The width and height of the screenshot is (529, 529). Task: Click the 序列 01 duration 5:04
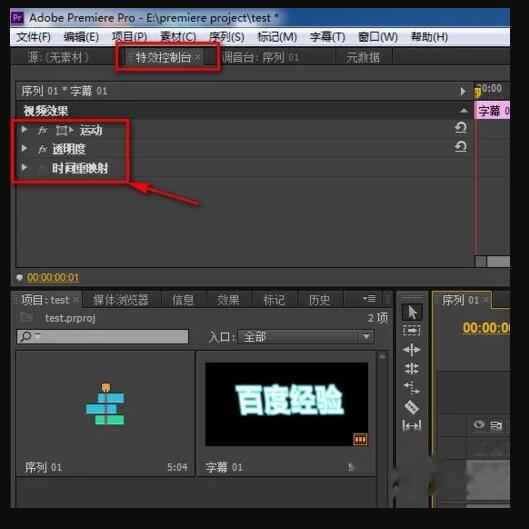pos(177,467)
